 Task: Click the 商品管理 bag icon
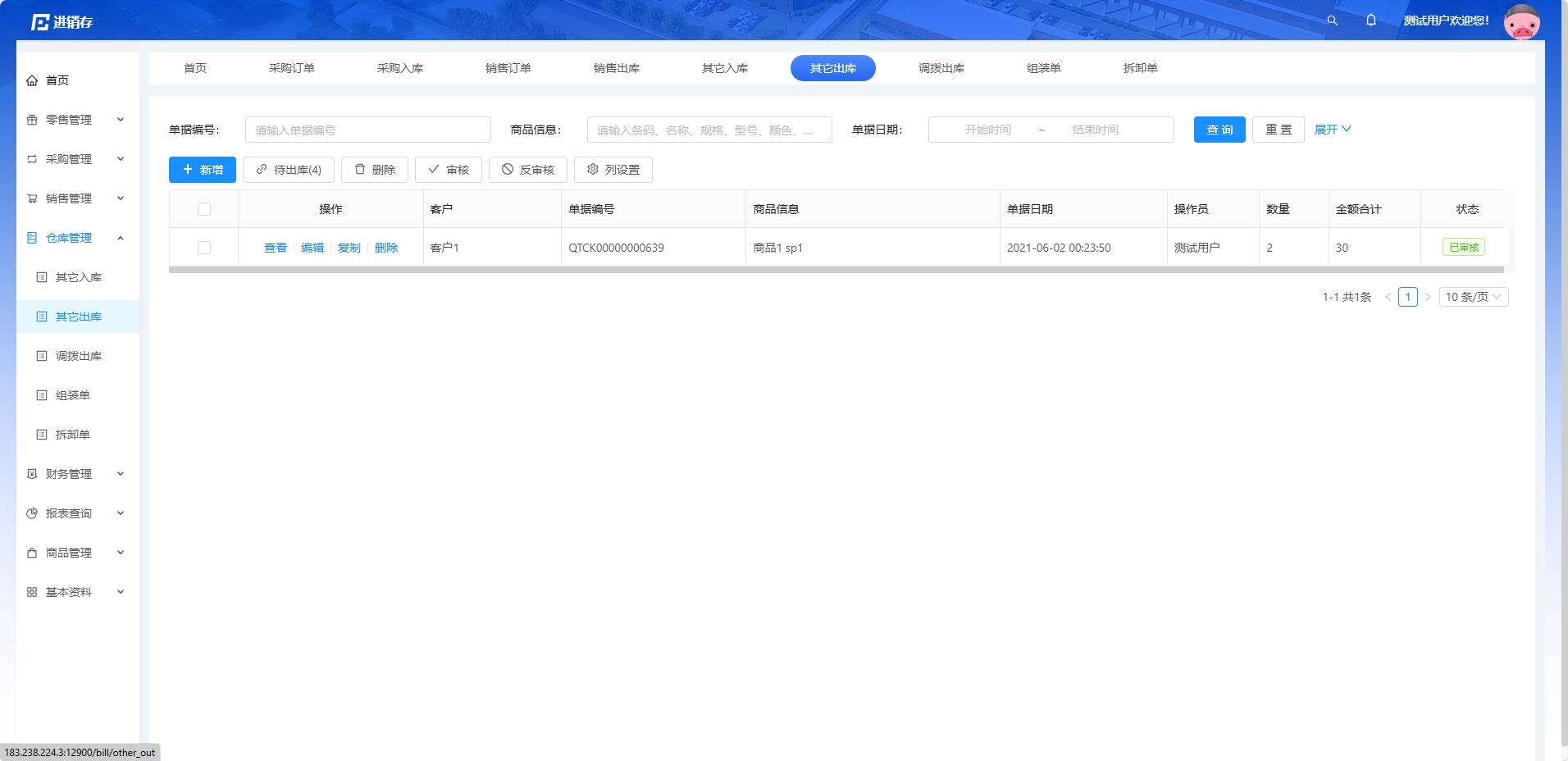(32, 553)
